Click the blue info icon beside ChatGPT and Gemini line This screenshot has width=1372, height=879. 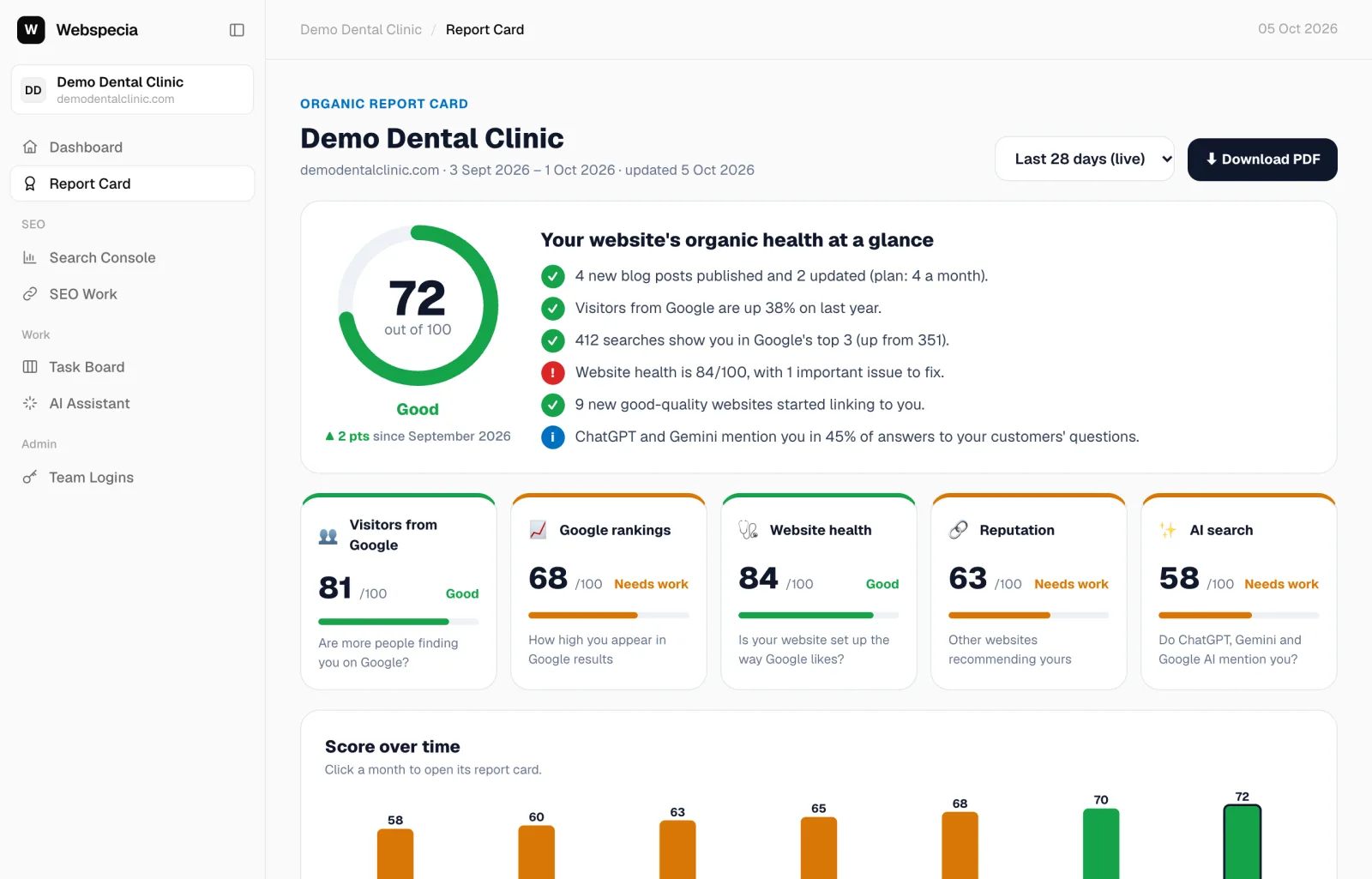pos(553,436)
